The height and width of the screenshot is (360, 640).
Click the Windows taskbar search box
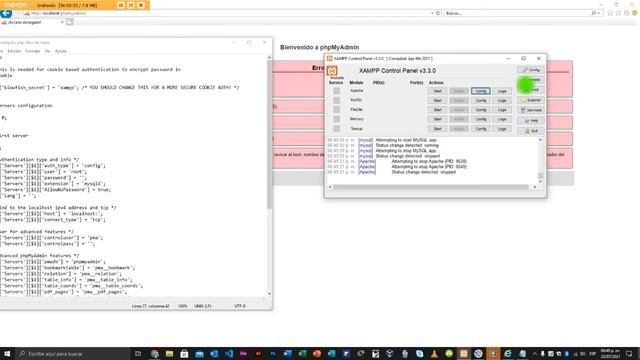pyautogui.click(x=73, y=353)
